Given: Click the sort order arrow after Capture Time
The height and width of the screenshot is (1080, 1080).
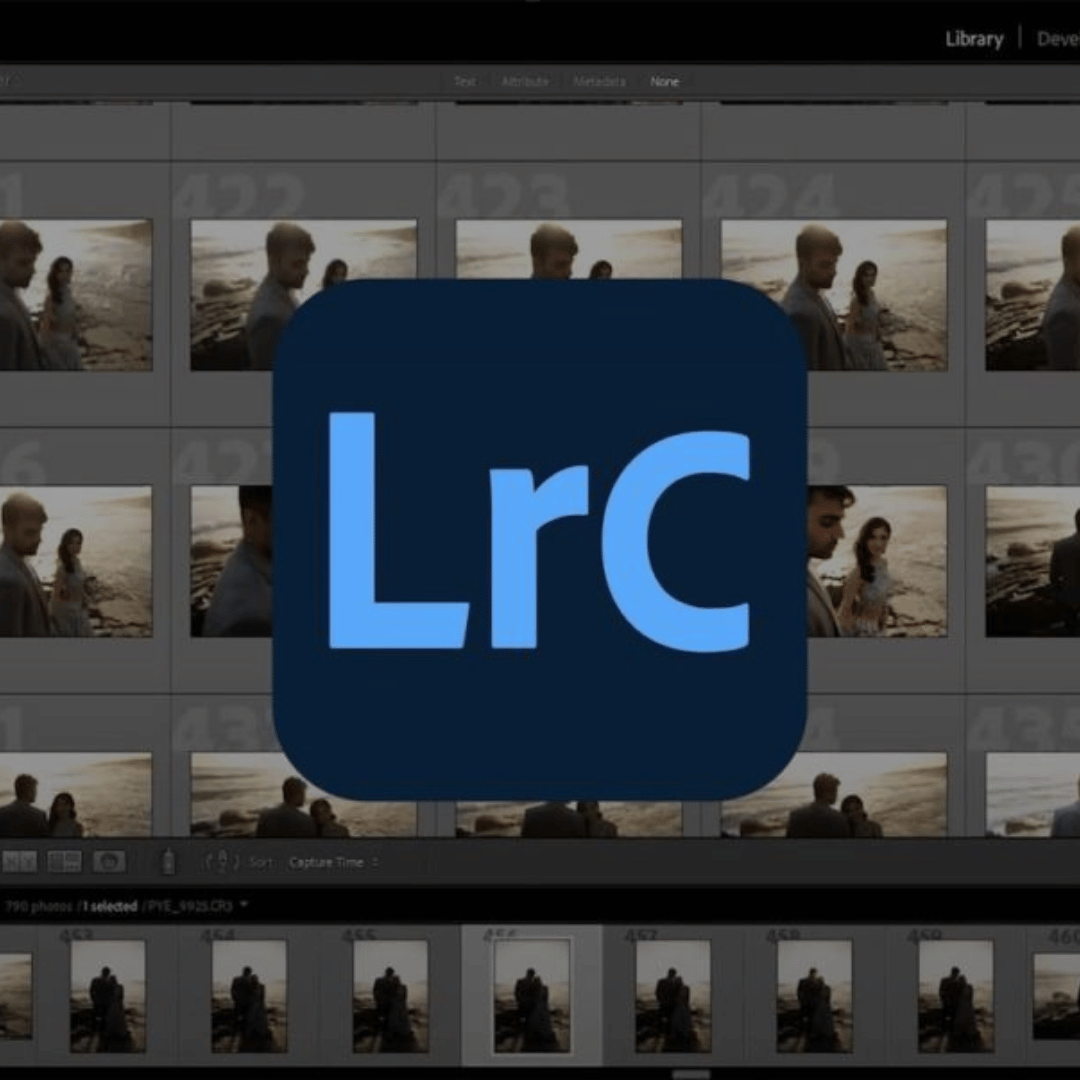Looking at the screenshot, I should (374, 862).
